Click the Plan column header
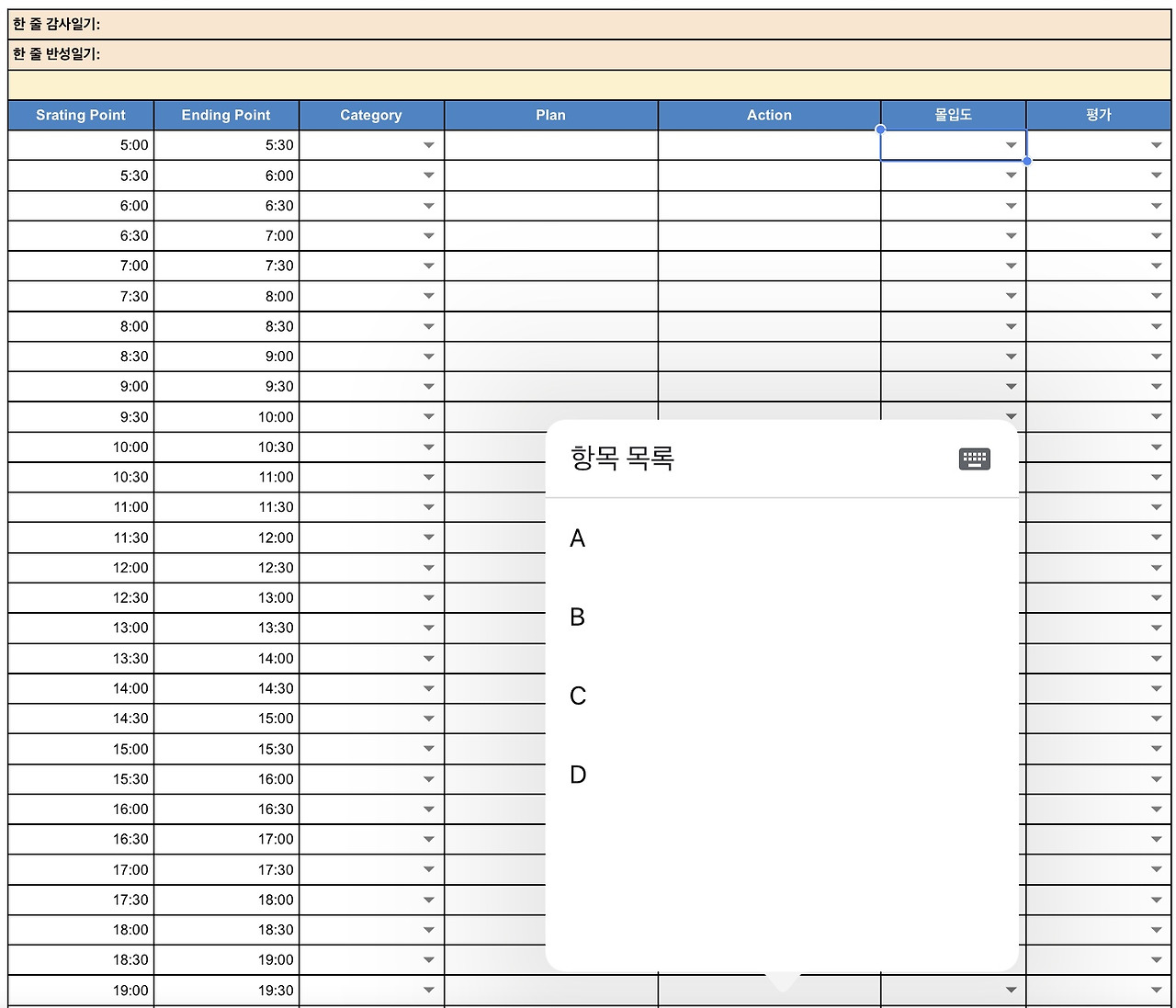The image size is (1176, 1008). click(x=551, y=115)
